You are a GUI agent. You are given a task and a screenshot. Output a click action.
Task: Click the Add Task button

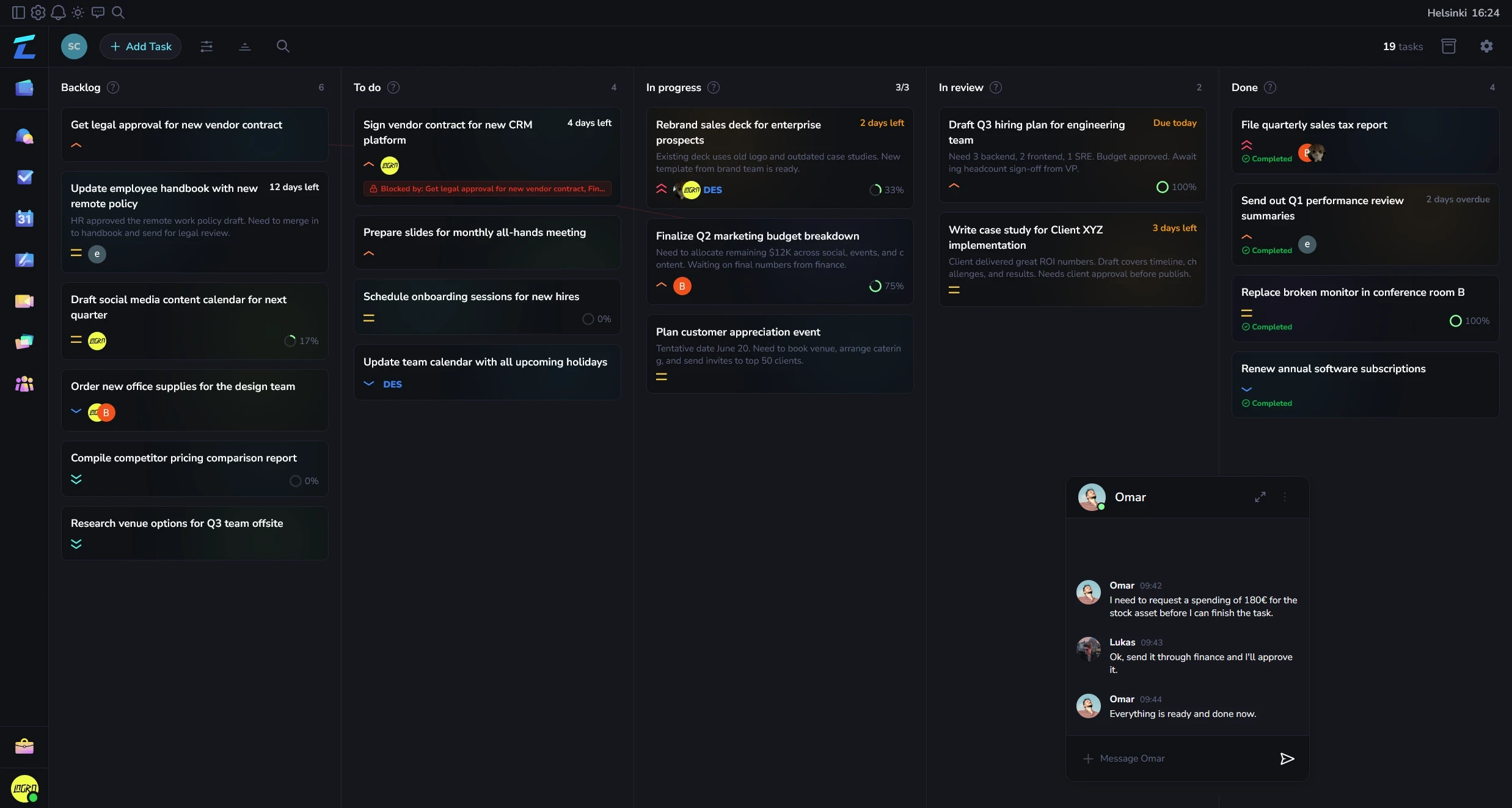(x=141, y=46)
